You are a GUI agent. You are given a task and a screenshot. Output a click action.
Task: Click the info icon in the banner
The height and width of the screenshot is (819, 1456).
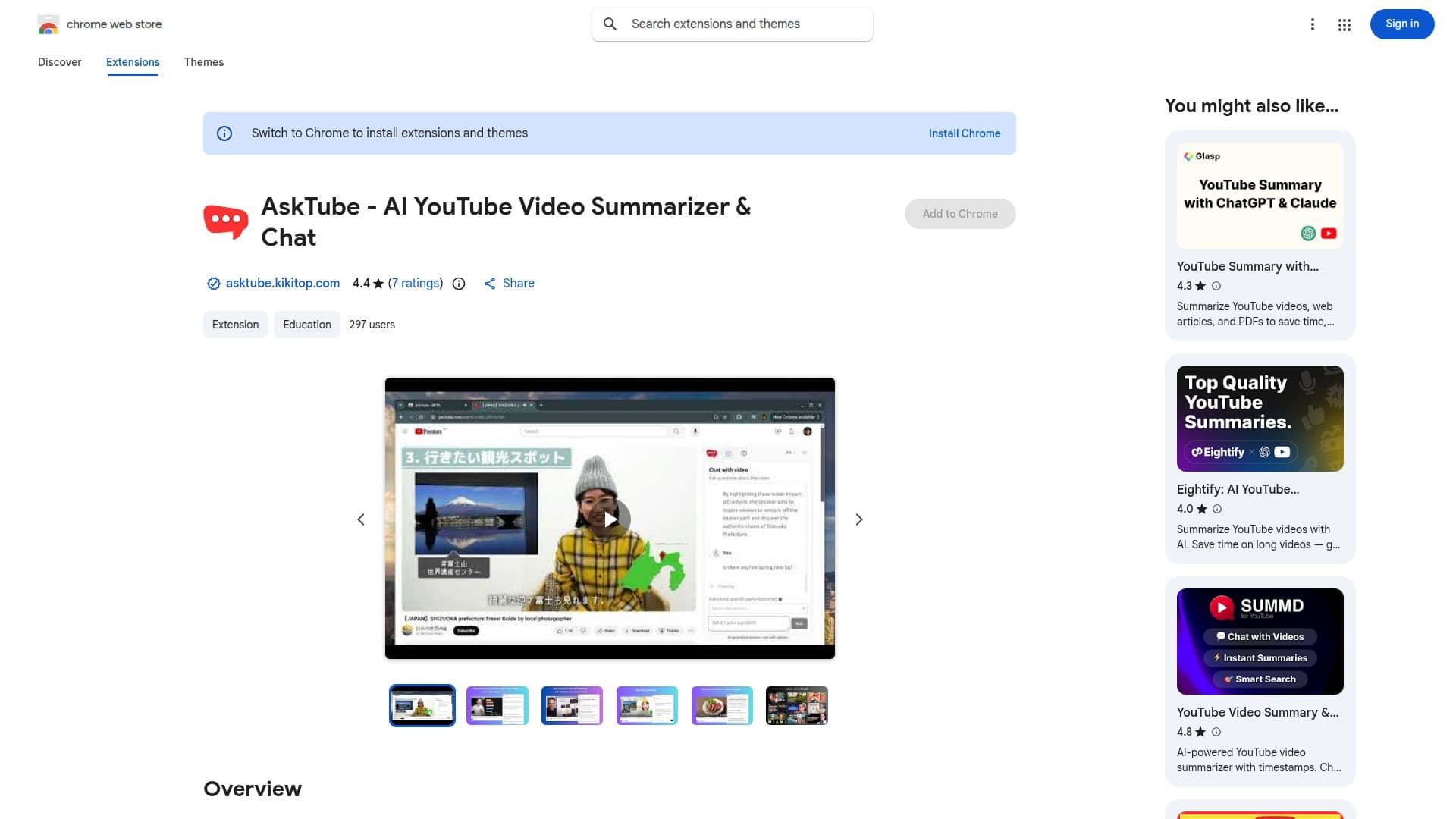[224, 133]
